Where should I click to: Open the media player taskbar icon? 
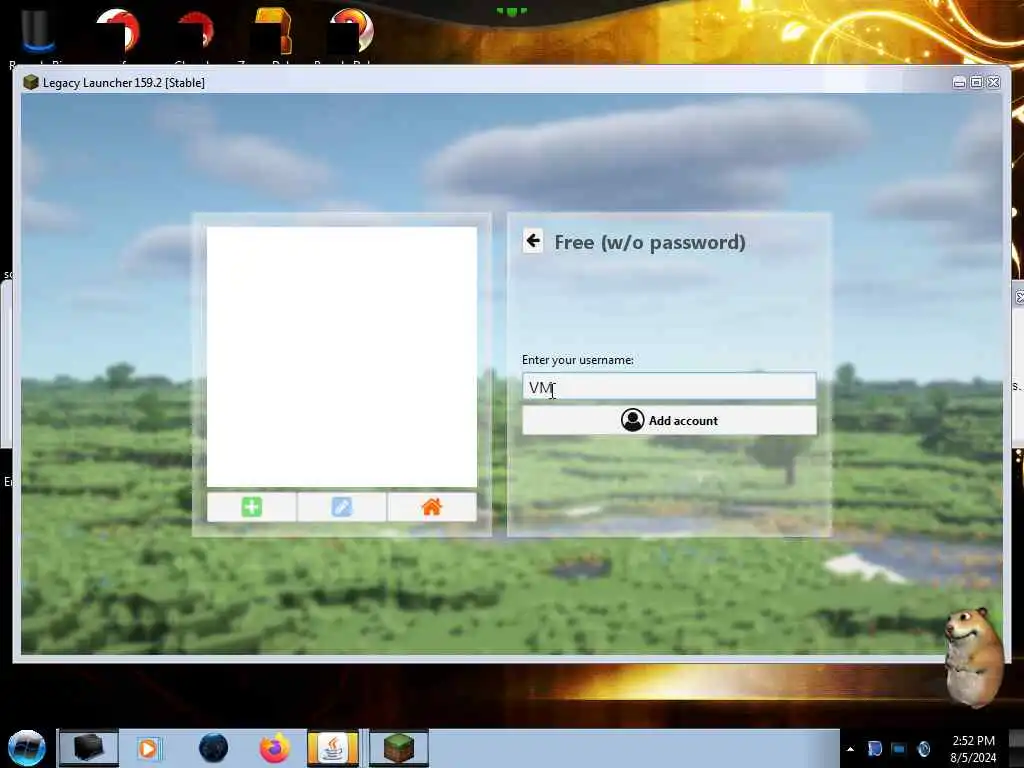click(x=148, y=748)
